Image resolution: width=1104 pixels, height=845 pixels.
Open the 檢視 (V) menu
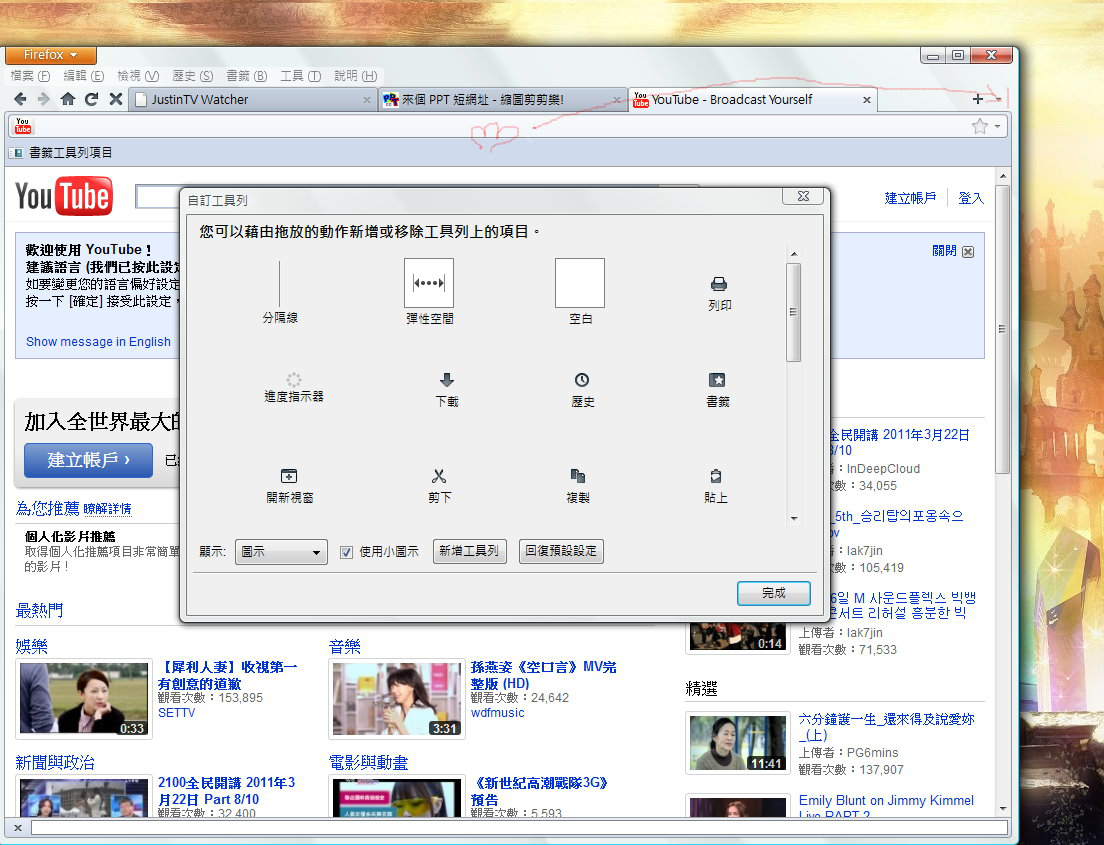tap(138, 75)
